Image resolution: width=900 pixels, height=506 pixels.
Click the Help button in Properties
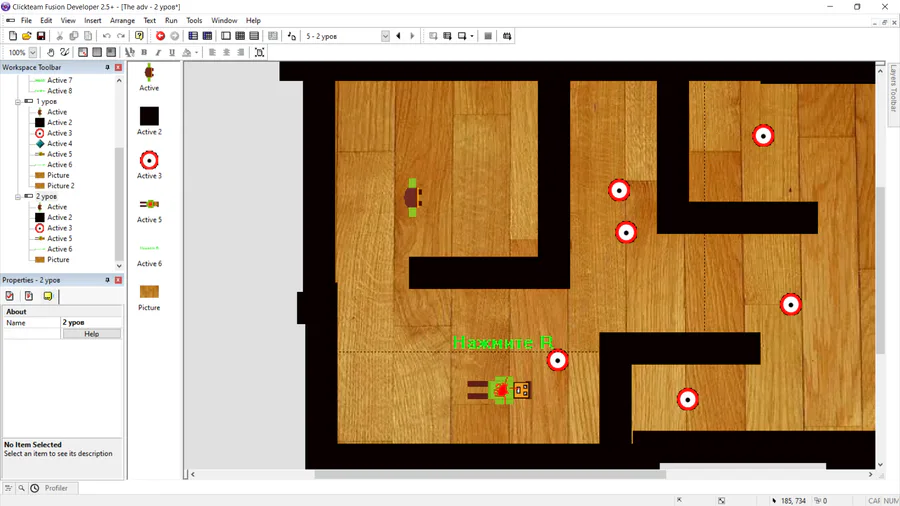(x=91, y=334)
